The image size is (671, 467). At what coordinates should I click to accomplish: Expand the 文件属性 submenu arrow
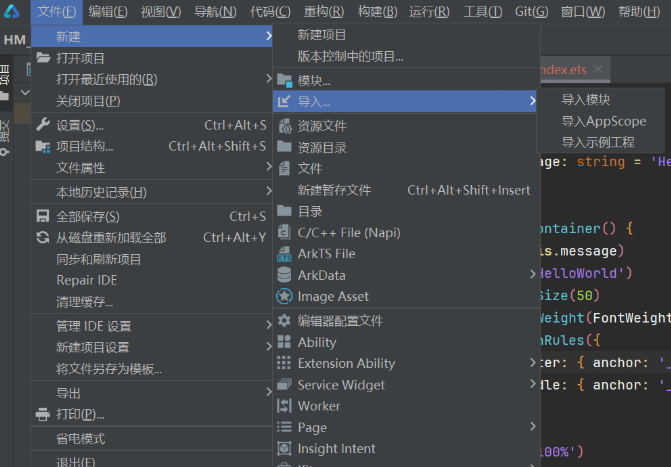(268, 167)
